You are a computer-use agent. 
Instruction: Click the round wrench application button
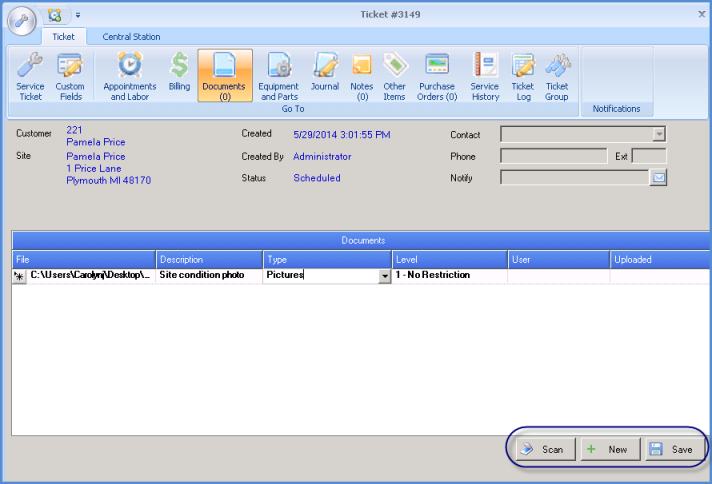pos(22,21)
